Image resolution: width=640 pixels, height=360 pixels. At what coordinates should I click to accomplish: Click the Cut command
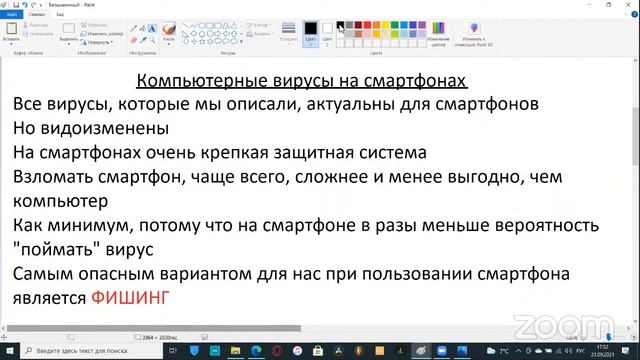point(36,25)
